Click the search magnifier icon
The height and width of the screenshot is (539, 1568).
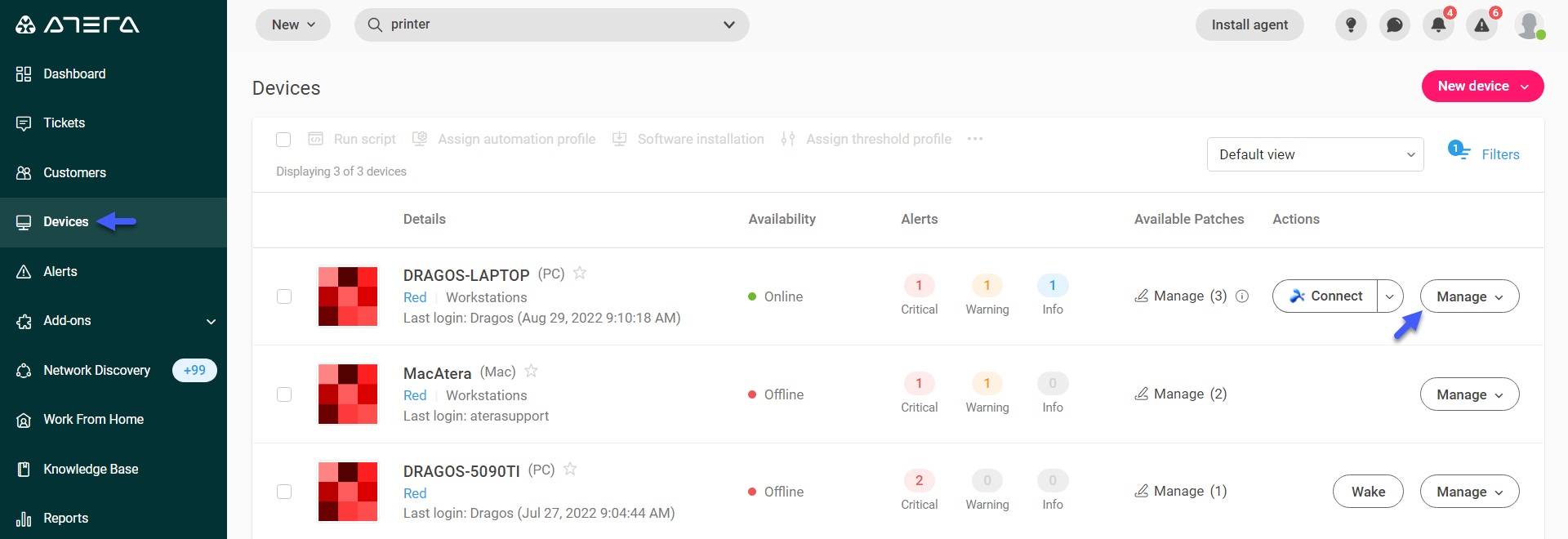click(375, 24)
